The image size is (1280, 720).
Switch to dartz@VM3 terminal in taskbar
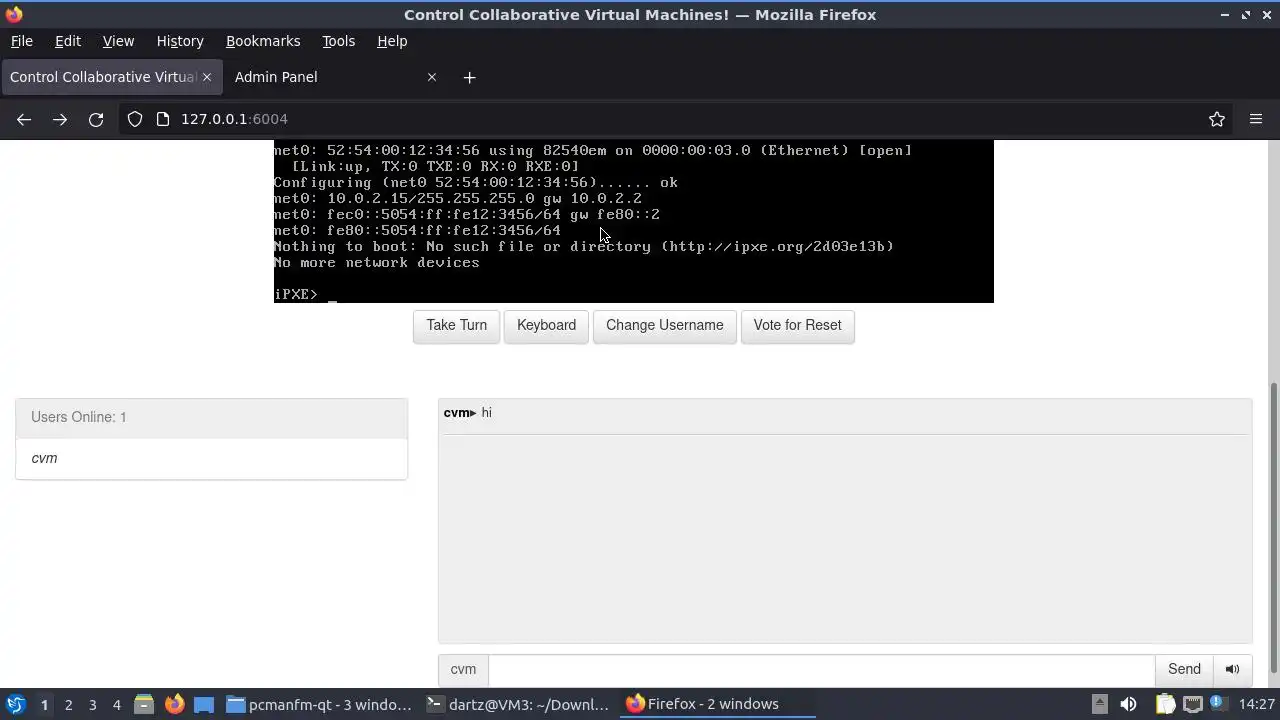coord(518,704)
